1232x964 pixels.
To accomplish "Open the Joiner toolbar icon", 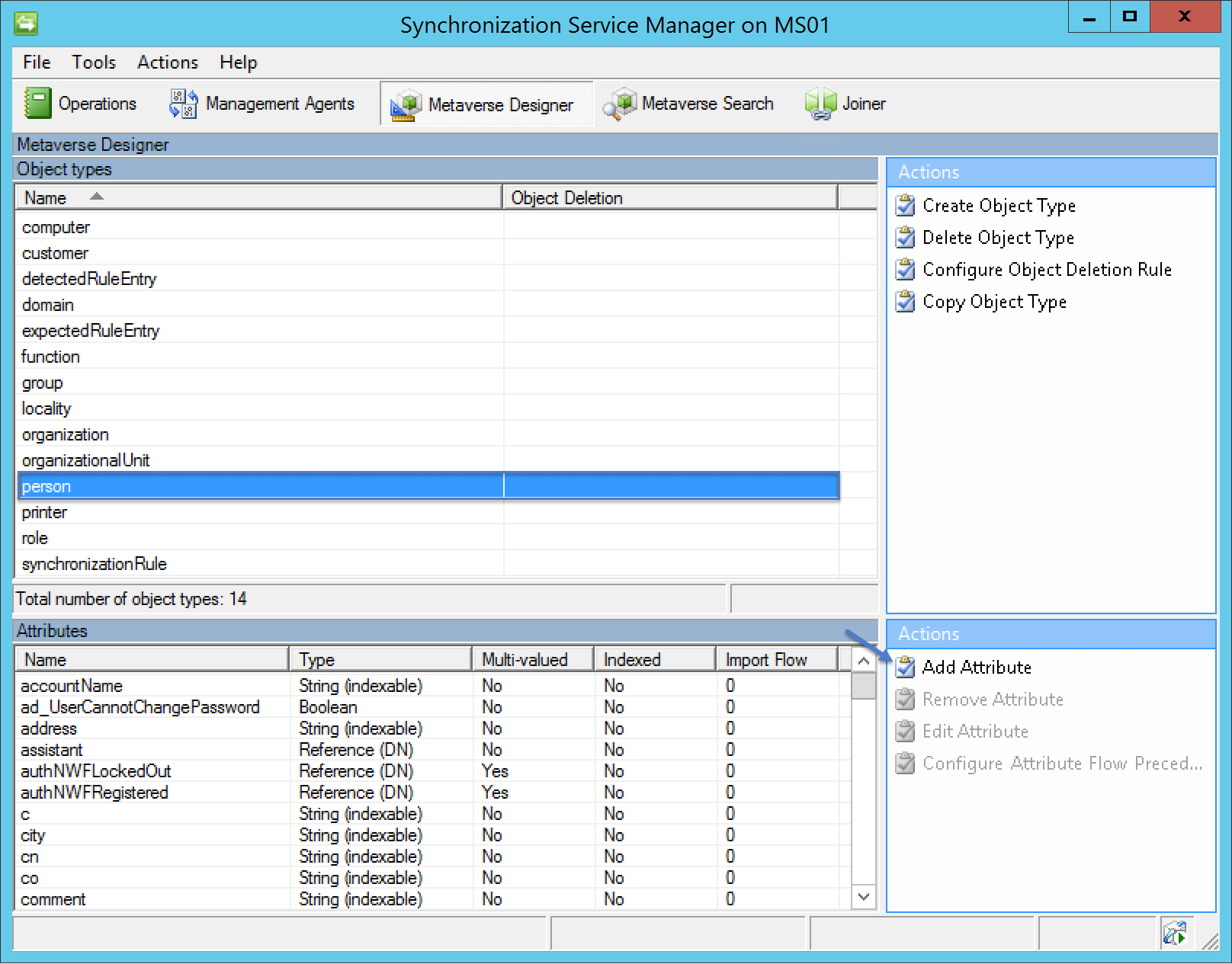I will click(x=820, y=104).
